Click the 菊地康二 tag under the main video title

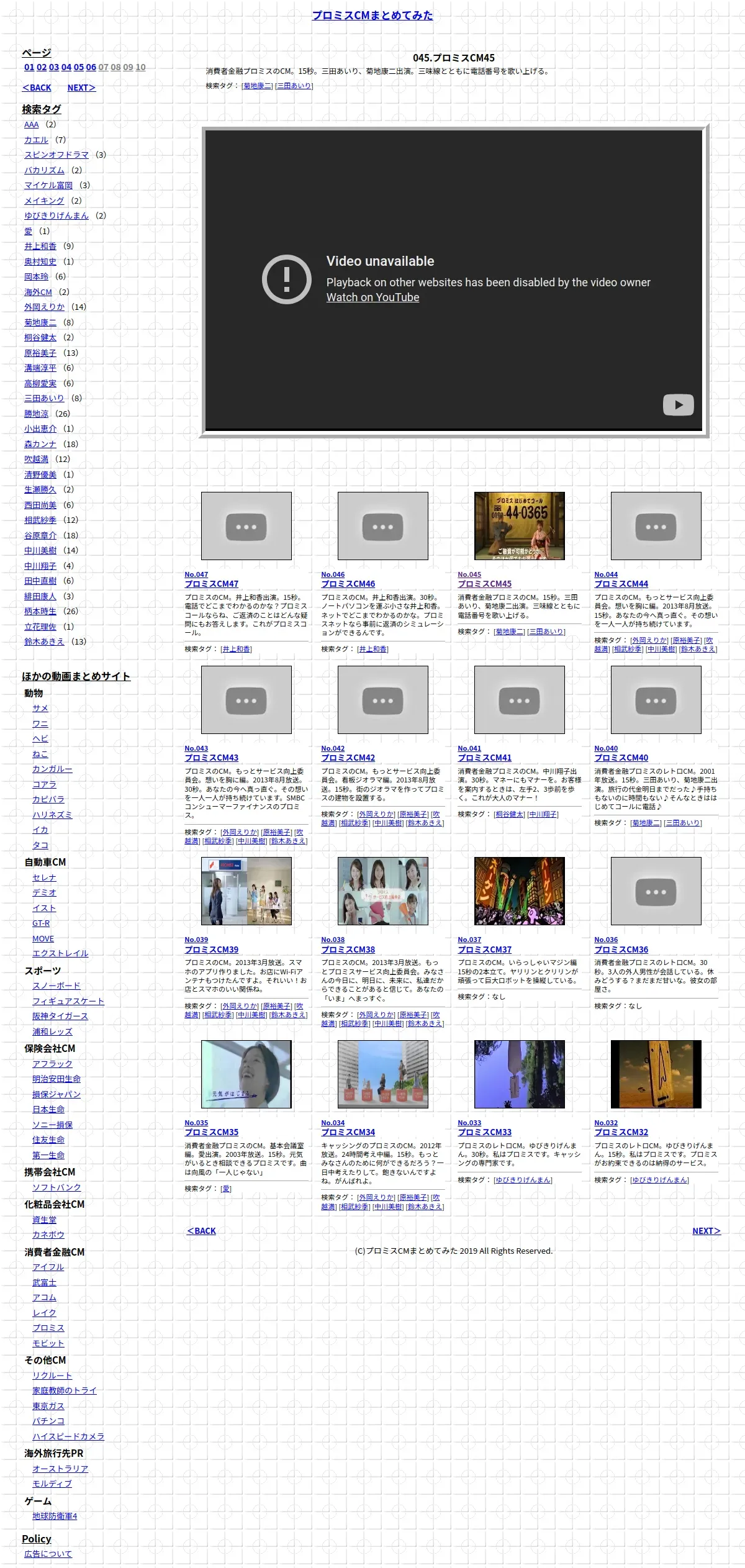click(258, 86)
